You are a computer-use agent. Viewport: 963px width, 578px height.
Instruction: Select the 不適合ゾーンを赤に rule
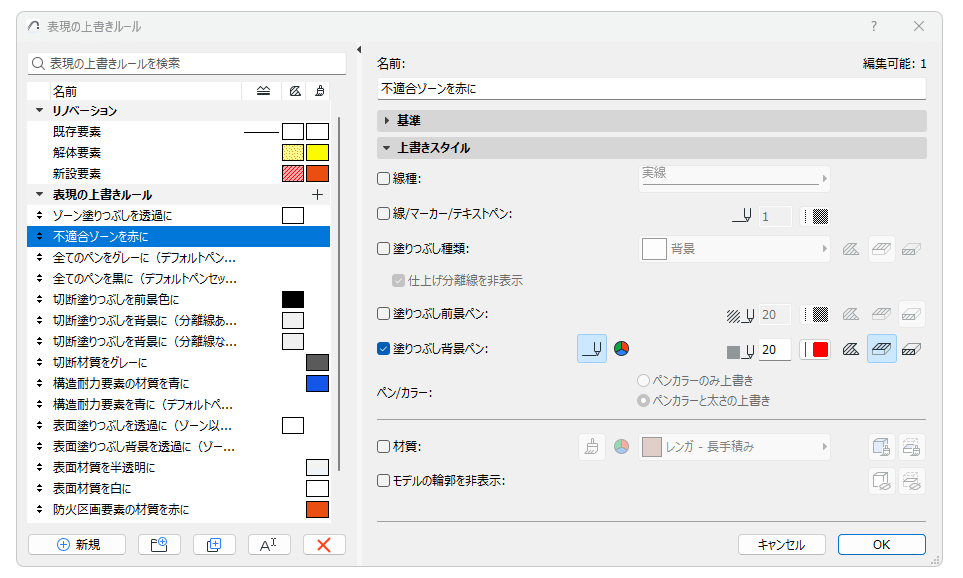(120, 236)
